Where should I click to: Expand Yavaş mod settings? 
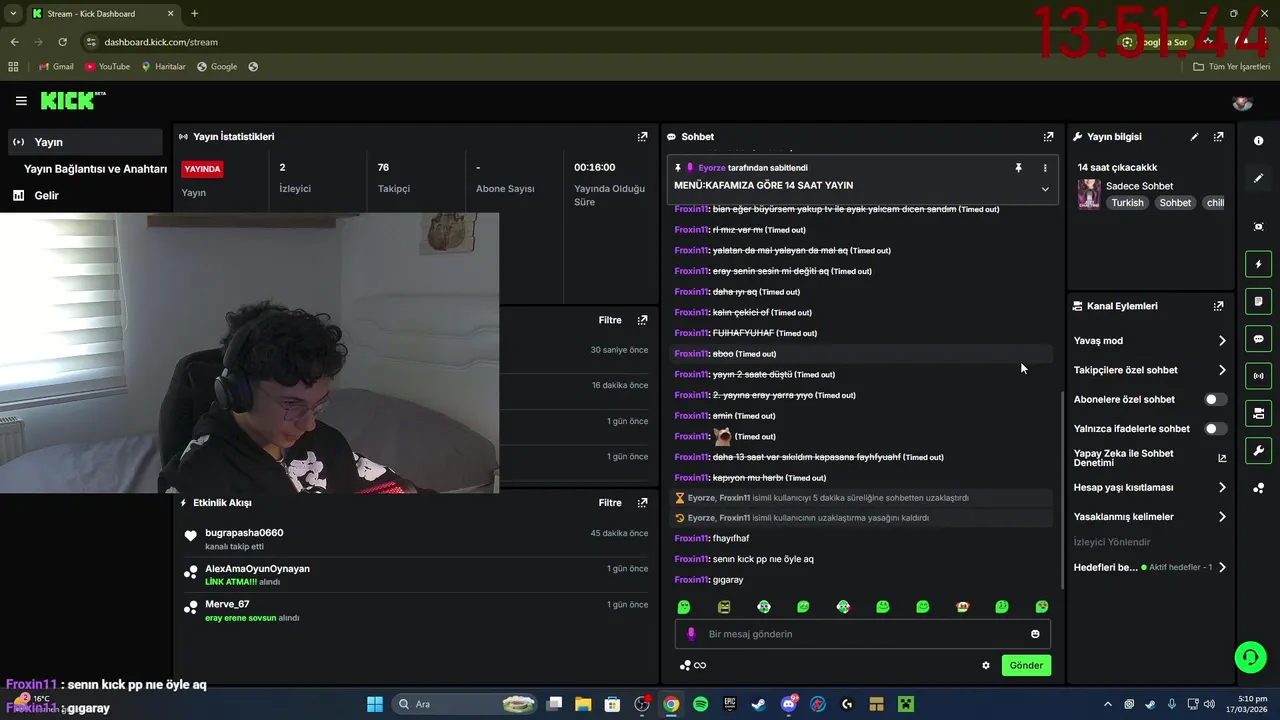1150,341
